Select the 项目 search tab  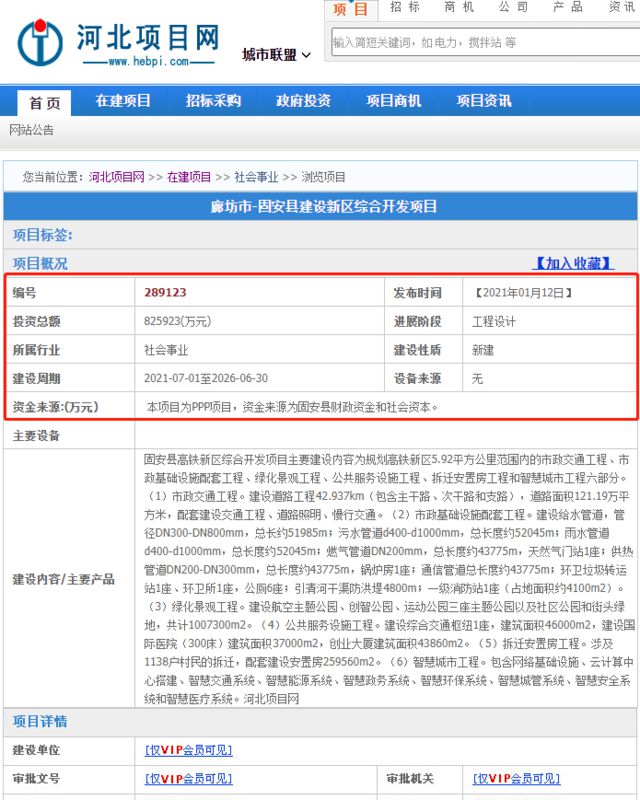click(x=351, y=9)
